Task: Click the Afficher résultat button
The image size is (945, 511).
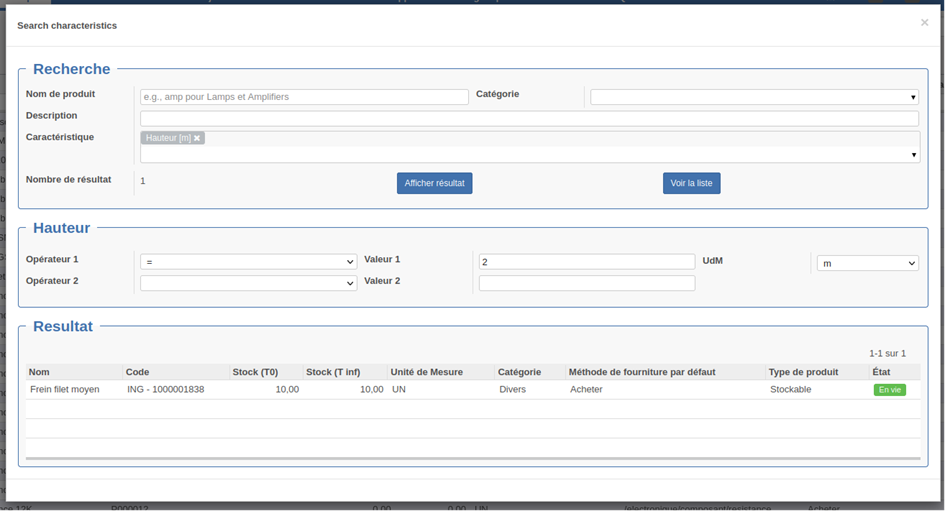Action: point(434,184)
